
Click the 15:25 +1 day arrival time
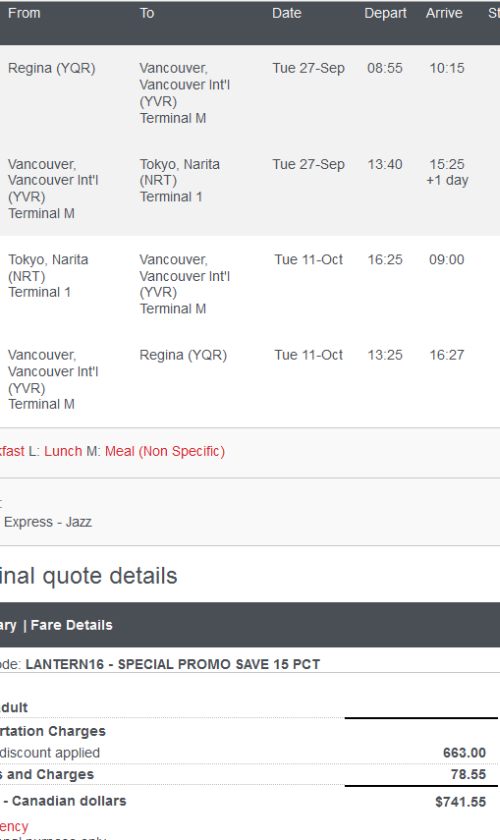(447, 172)
